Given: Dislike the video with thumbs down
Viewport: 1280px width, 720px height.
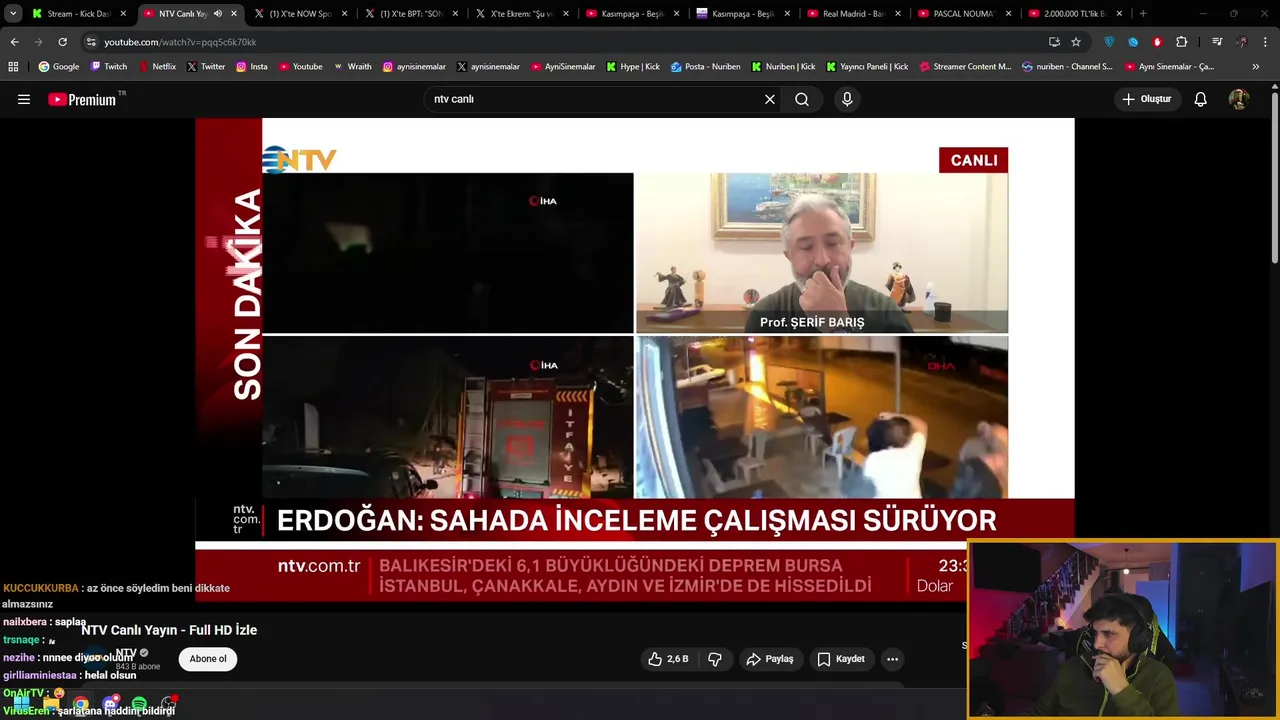Looking at the screenshot, I should click(x=715, y=659).
